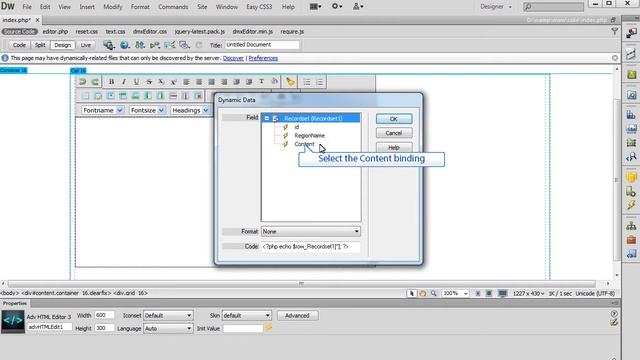Image resolution: width=640 pixels, height=360 pixels.
Task: Open the Headings dropdown
Action: [x=190, y=110]
